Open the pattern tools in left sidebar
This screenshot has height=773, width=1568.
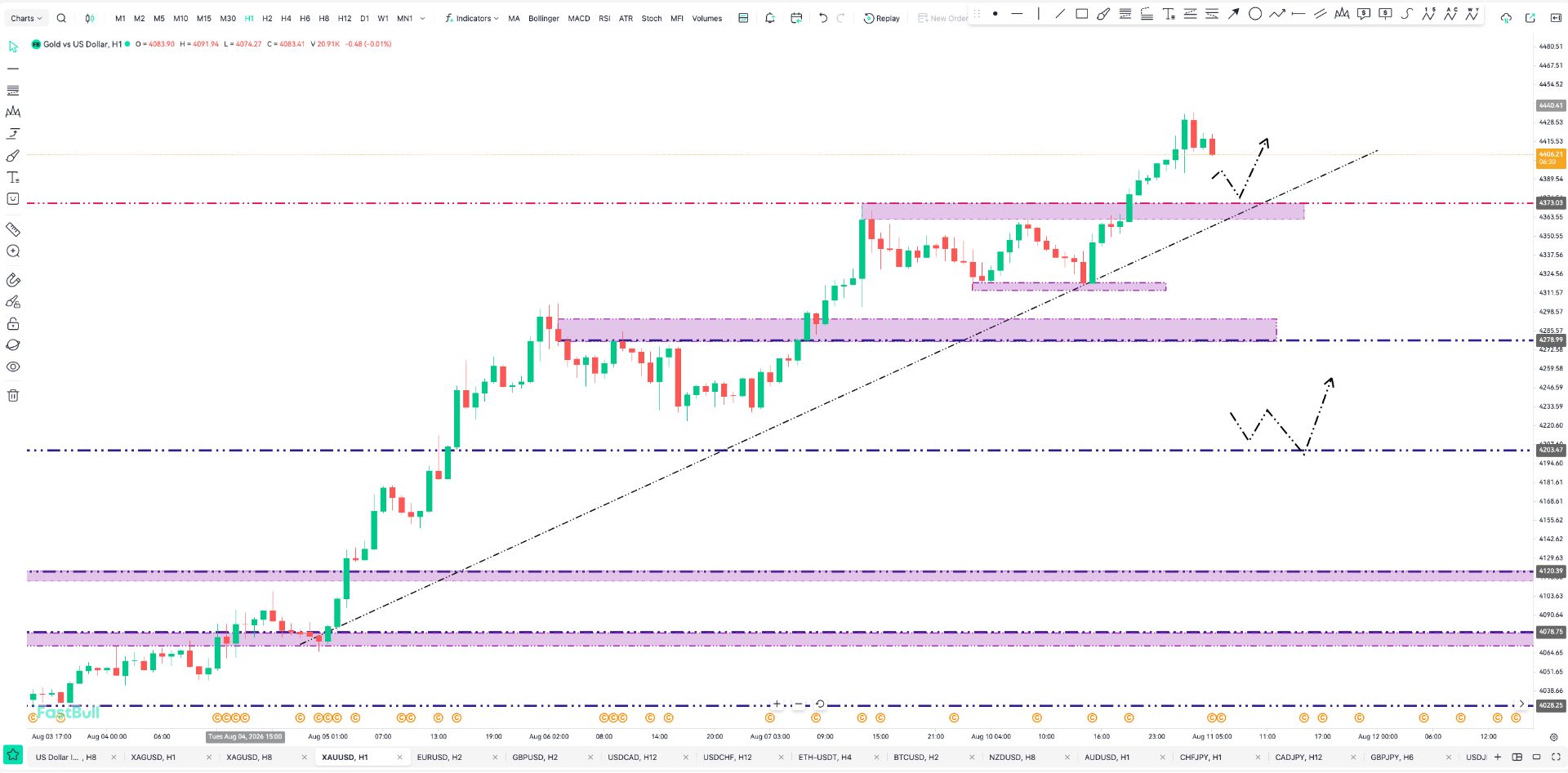pyautogui.click(x=13, y=112)
